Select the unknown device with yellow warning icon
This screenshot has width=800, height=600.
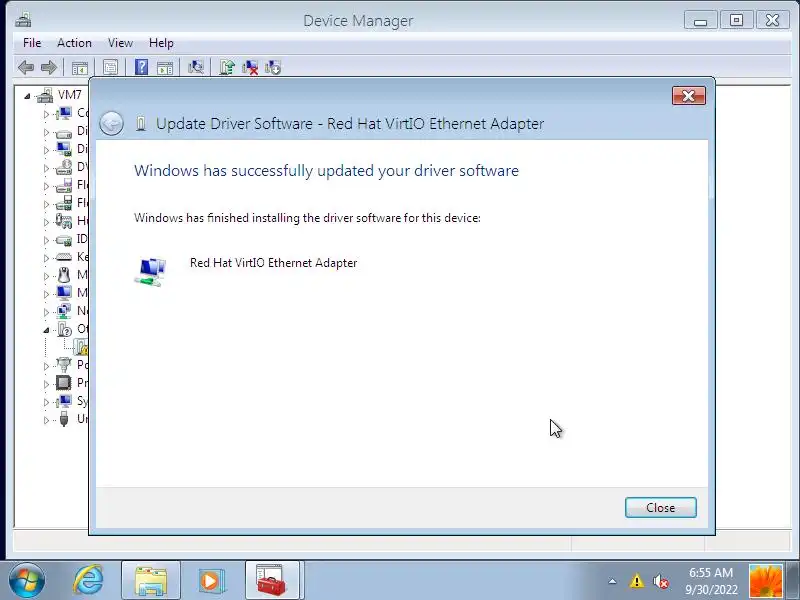click(x=81, y=347)
